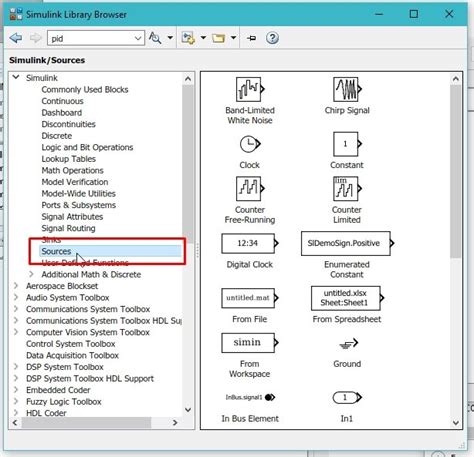Collapse the Simulink tree node
This screenshot has width=474, height=457.
16,77
